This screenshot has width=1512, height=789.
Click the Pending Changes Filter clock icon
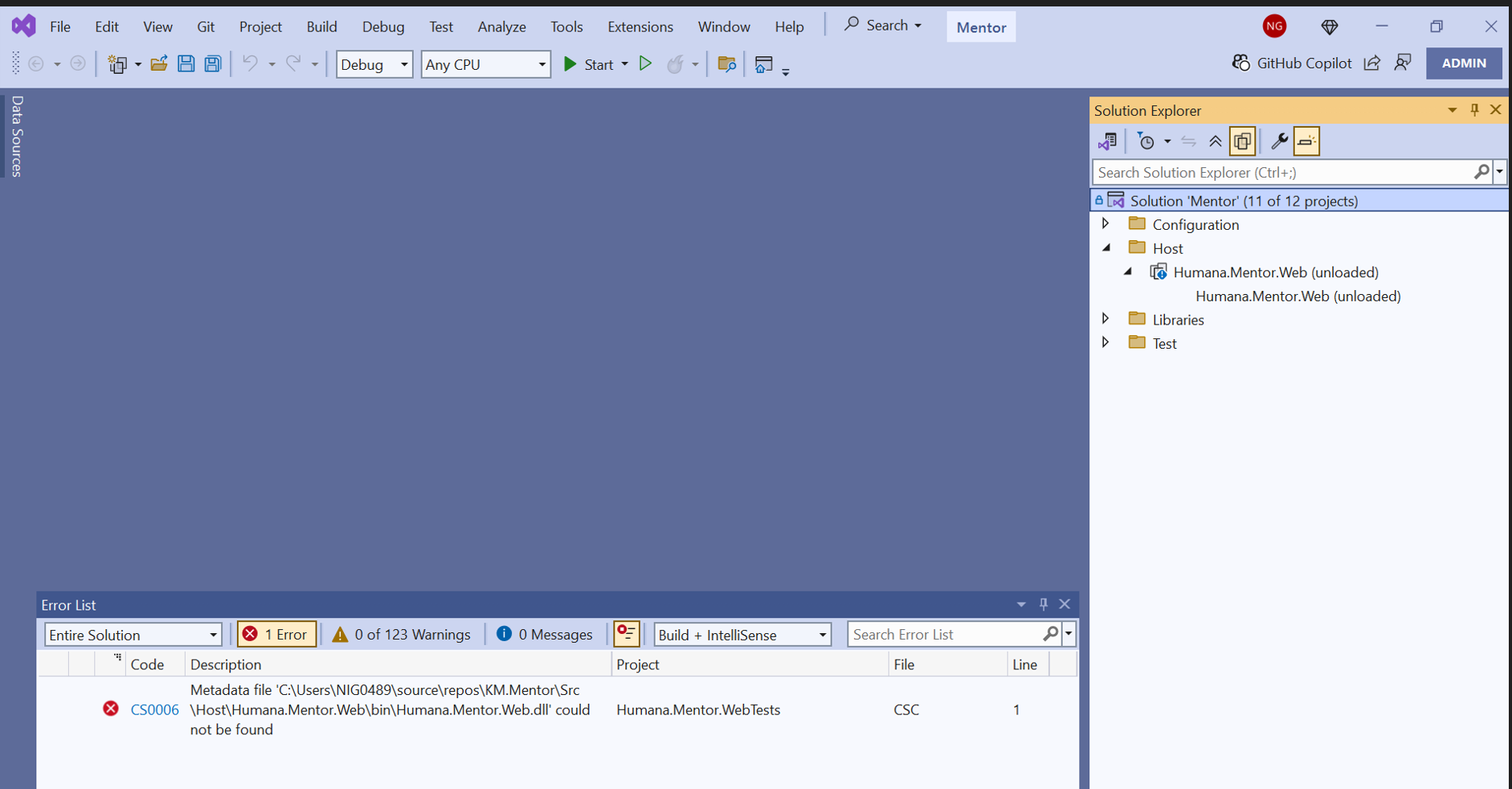(x=1146, y=141)
